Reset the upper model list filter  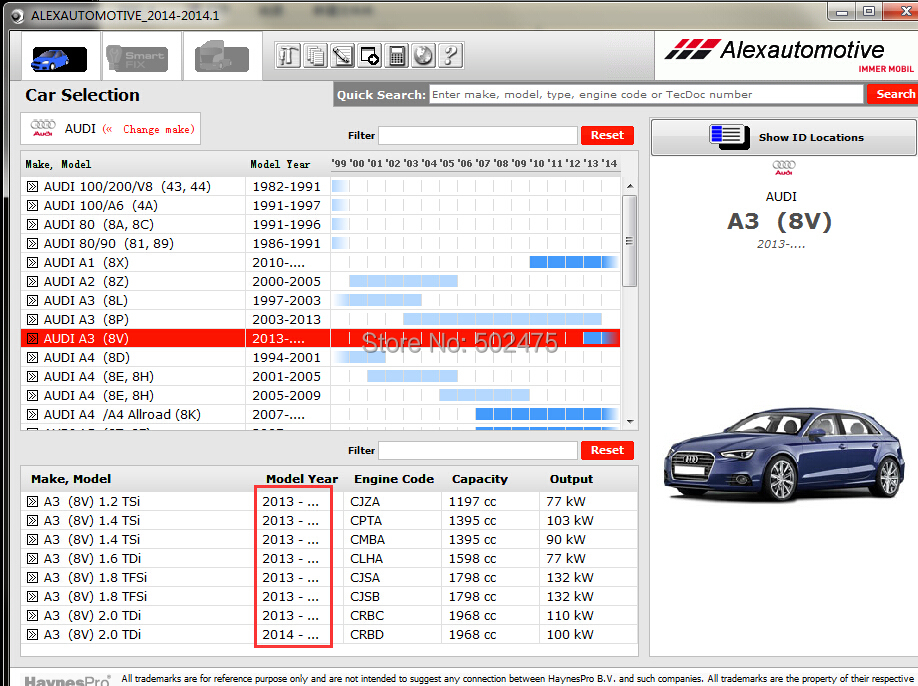606,135
